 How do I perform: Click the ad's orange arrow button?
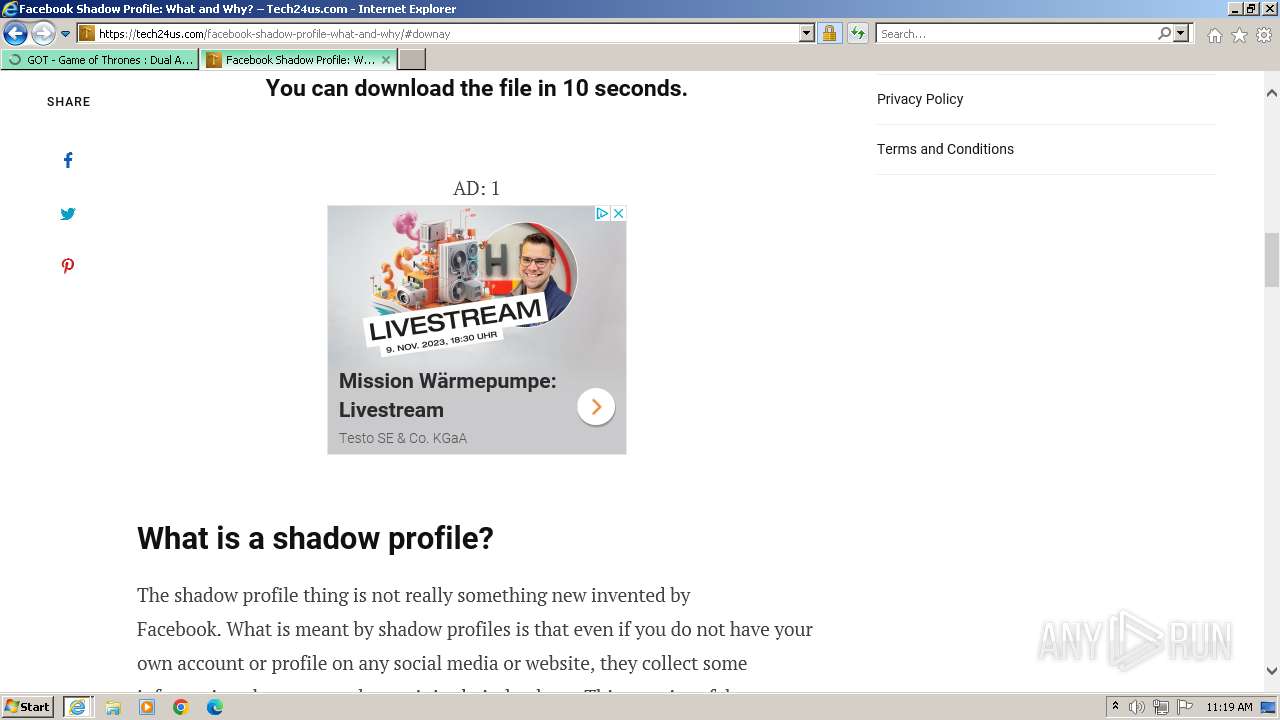click(x=596, y=406)
